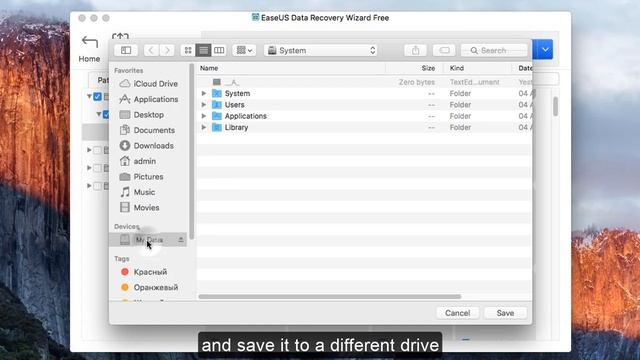Screen dimensions: 640x360
Task: Expand the Library folder row
Action: click(204, 127)
